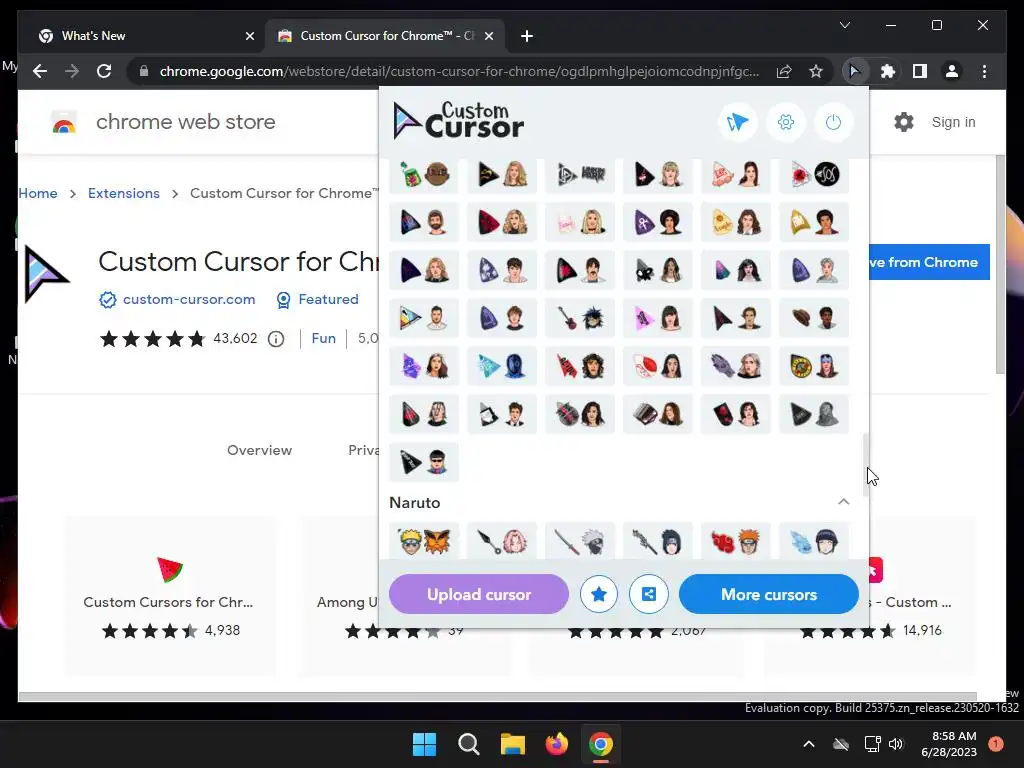Click the share page icon in address bar

coord(784,71)
